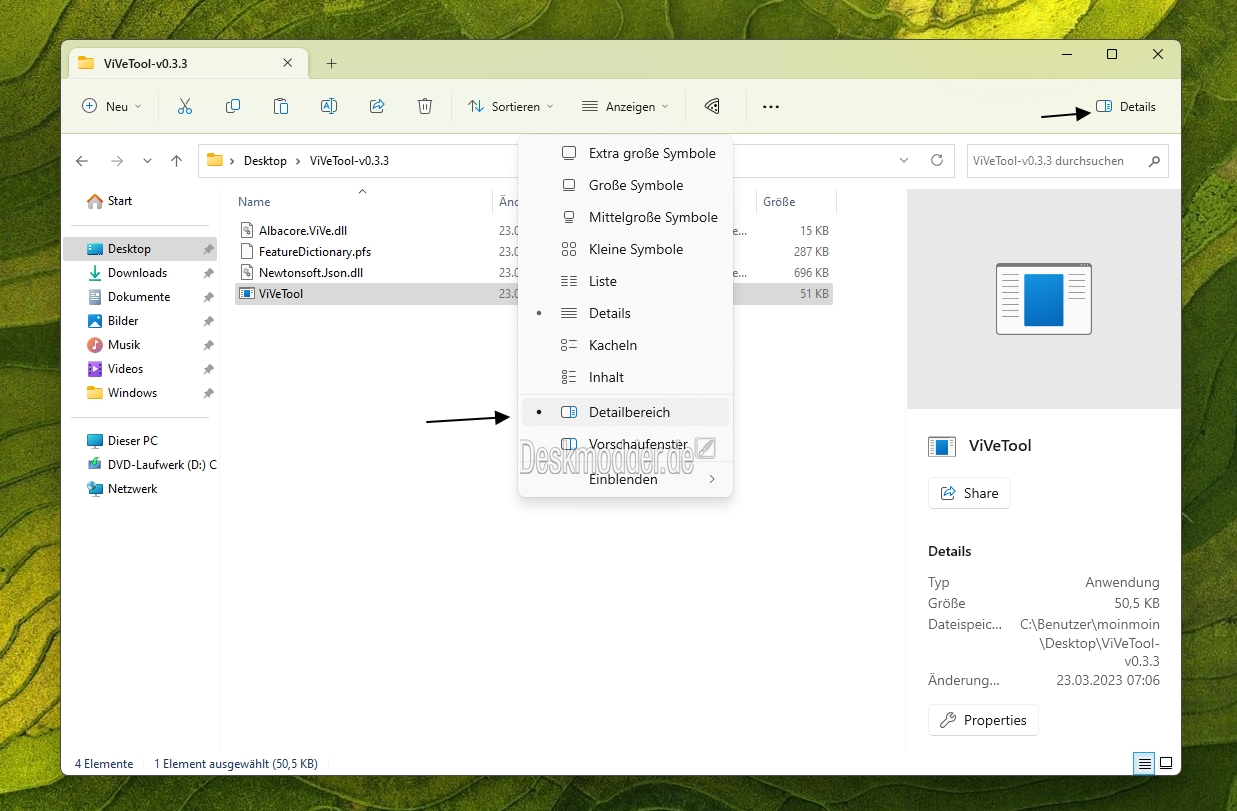Image resolution: width=1237 pixels, height=811 pixels.
Task: Select Kacheln view option
Action: pos(625,345)
